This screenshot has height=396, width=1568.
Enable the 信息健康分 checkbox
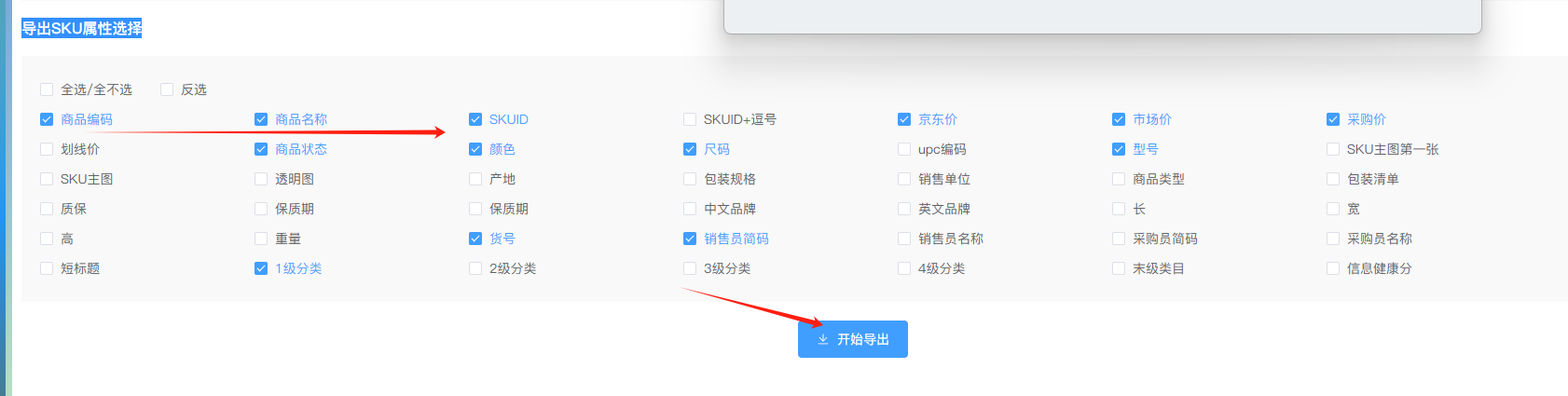tap(1333, 268)
